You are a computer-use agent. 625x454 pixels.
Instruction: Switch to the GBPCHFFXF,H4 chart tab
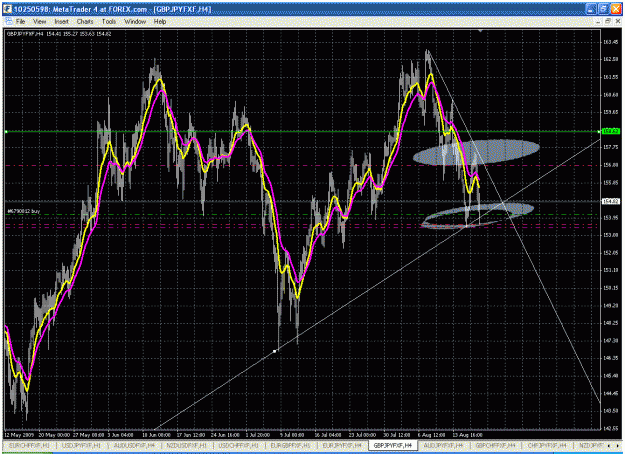(x=495, y=445)
